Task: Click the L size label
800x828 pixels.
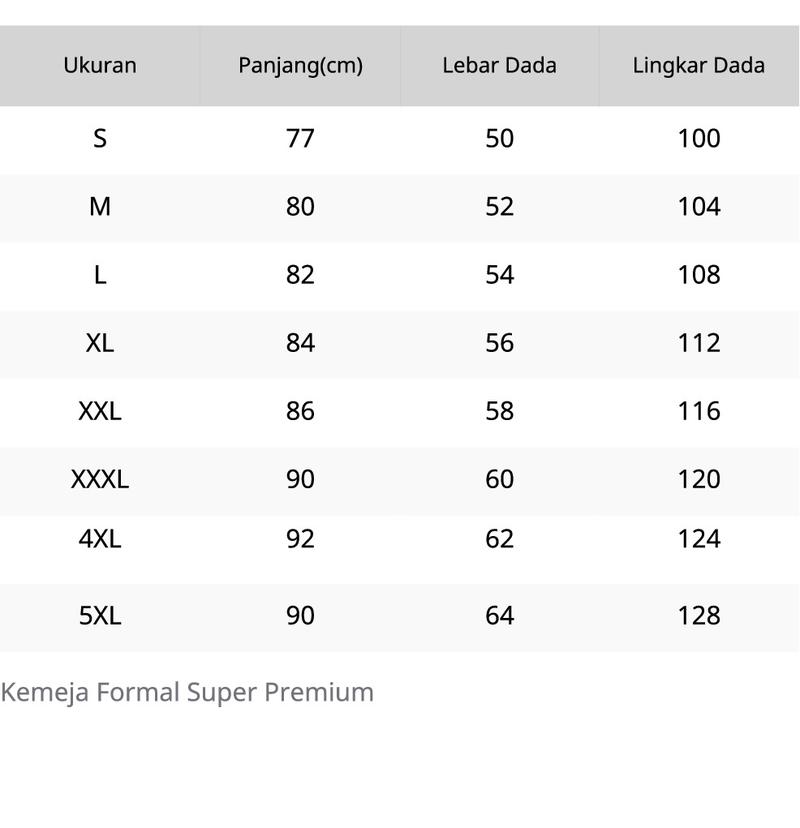Action: pos(100,275)
